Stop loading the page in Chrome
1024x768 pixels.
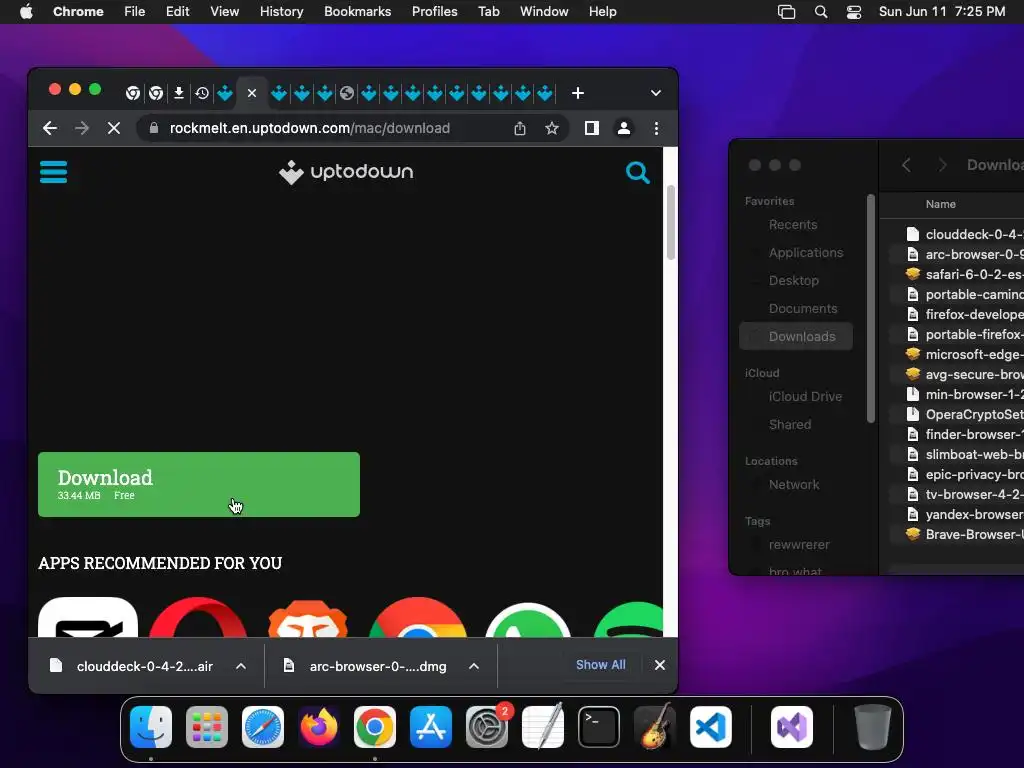tap(114, 128)
